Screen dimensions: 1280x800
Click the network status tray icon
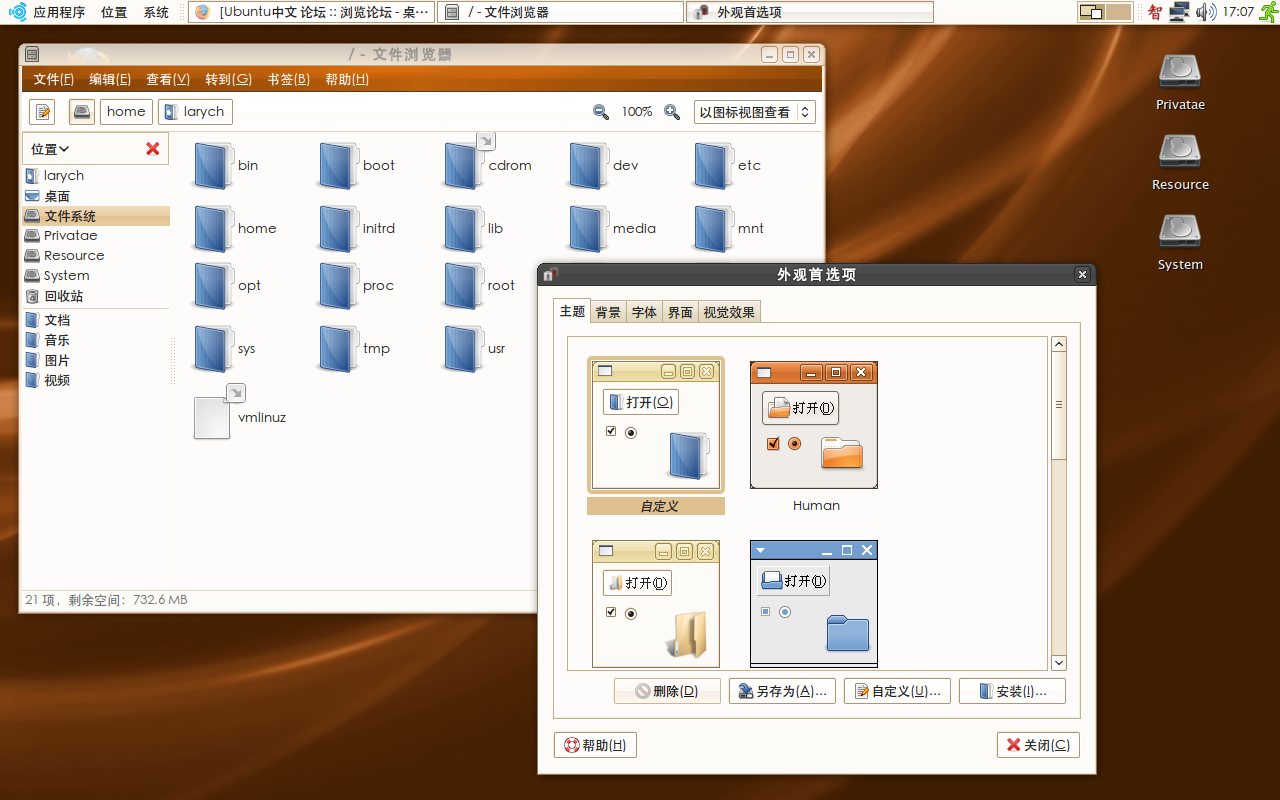tap(1180, 12)
